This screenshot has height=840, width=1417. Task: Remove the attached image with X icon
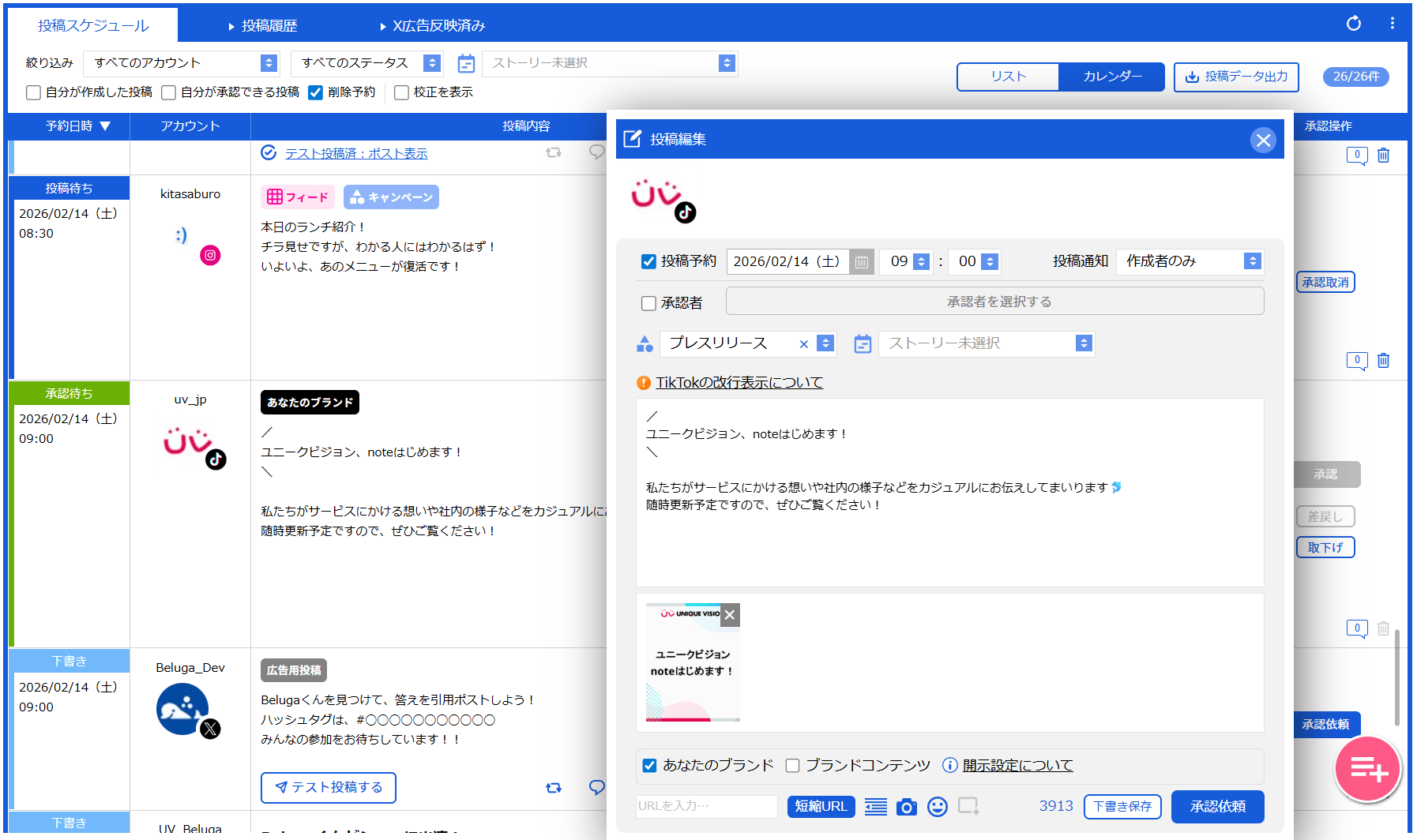pos(730,615)
